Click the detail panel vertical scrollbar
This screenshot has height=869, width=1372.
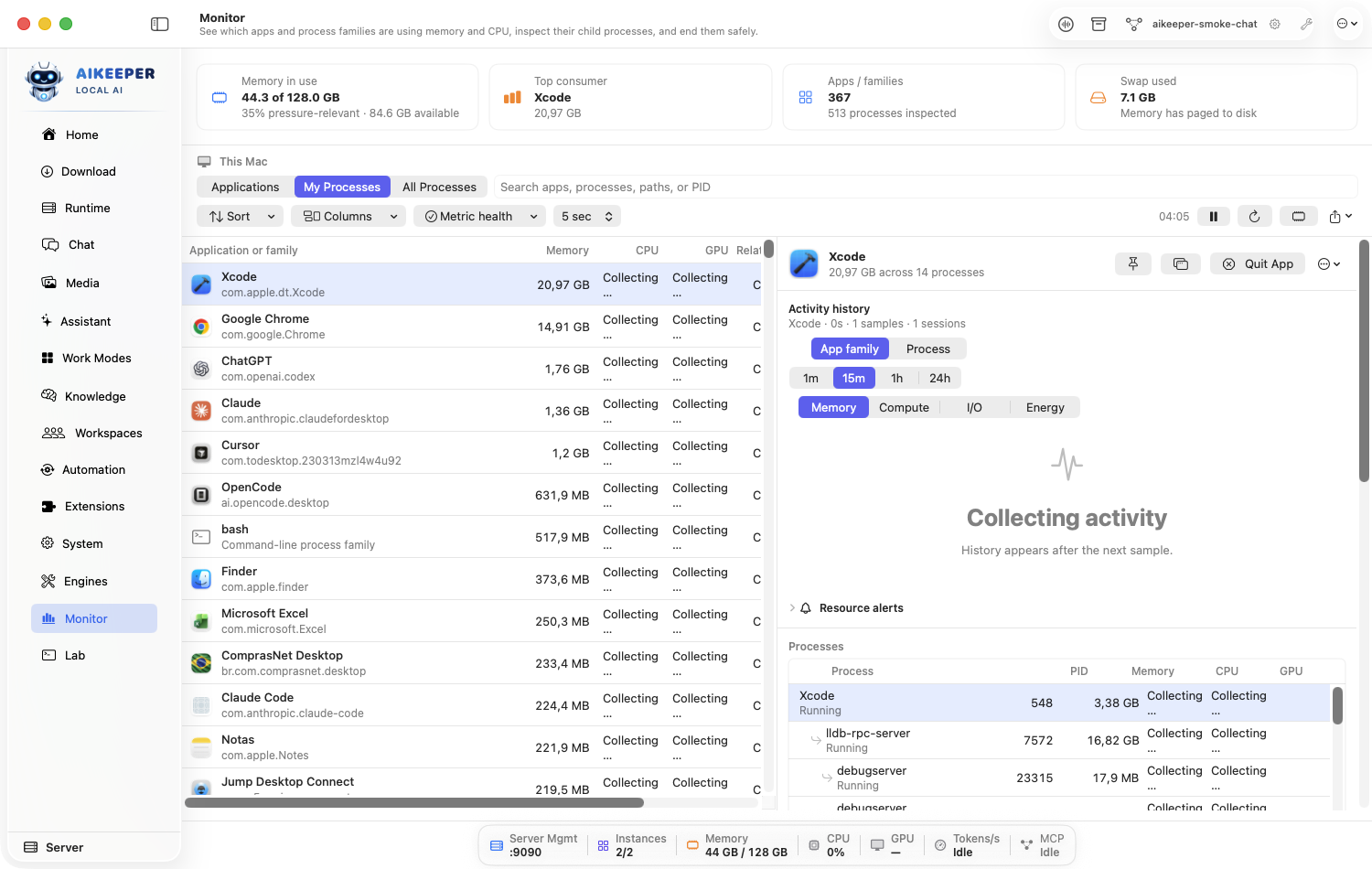(x=1364, y=360)
